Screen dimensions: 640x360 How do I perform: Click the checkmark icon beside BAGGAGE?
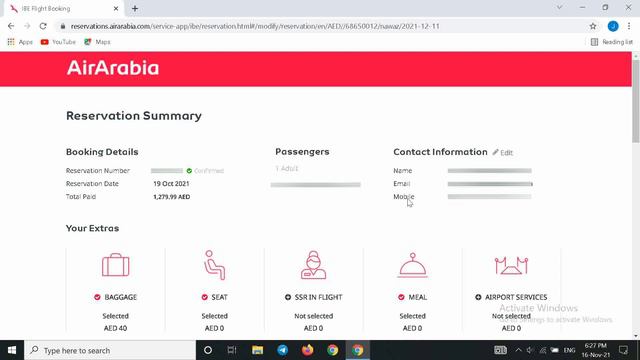point(97,297)
